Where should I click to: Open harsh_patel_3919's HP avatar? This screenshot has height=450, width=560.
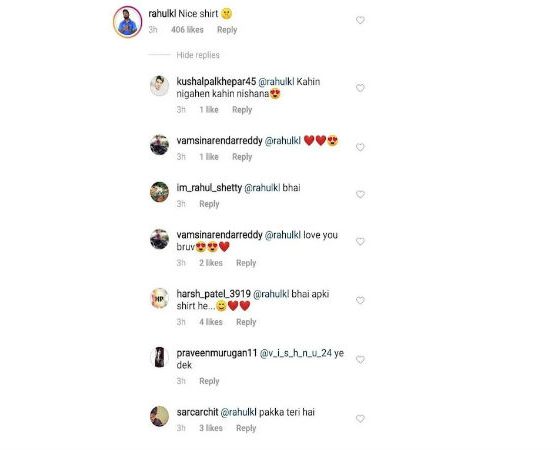click(x=159, y=298)
